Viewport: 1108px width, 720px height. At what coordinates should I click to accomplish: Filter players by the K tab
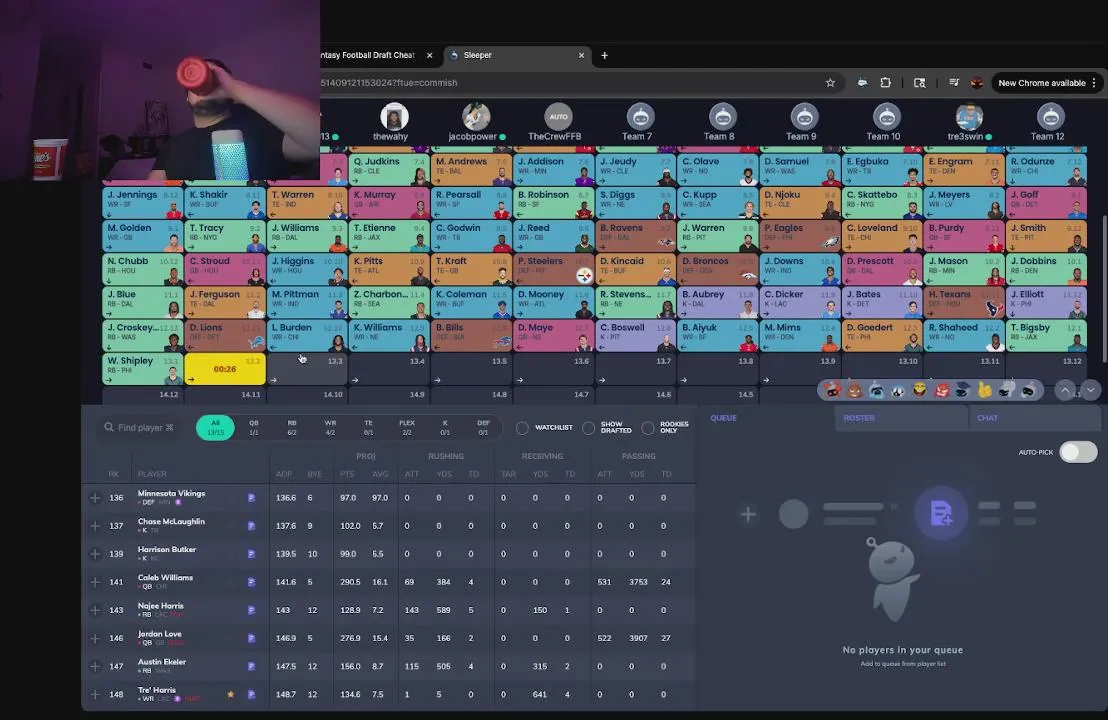click(445, 427)
